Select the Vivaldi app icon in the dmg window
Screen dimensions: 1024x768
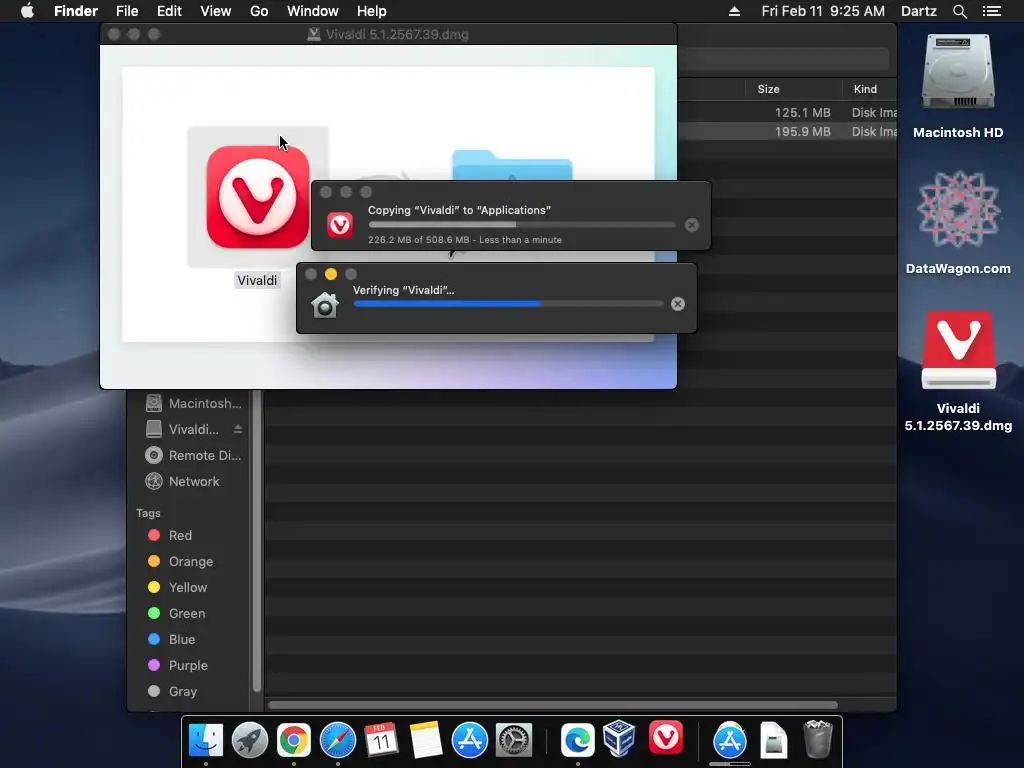[x=258, y=197]
